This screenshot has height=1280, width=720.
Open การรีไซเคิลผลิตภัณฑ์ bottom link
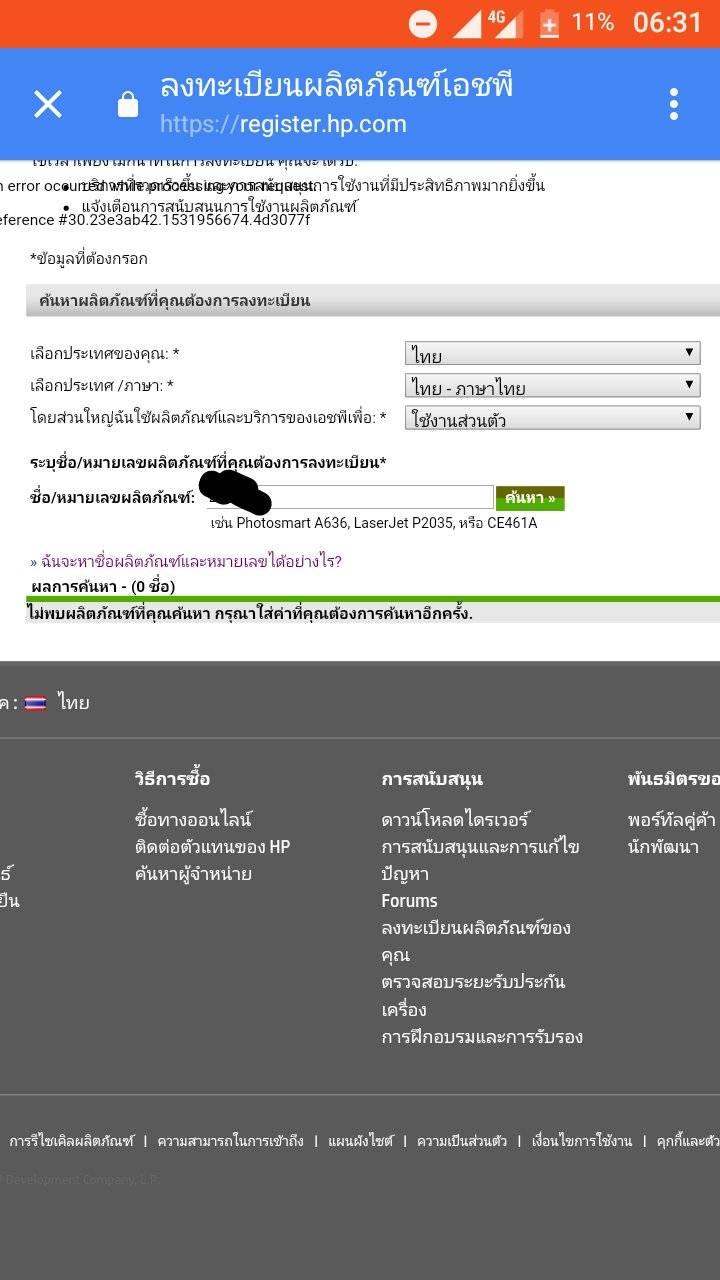pyautogui.click(x=71, y=1140)
